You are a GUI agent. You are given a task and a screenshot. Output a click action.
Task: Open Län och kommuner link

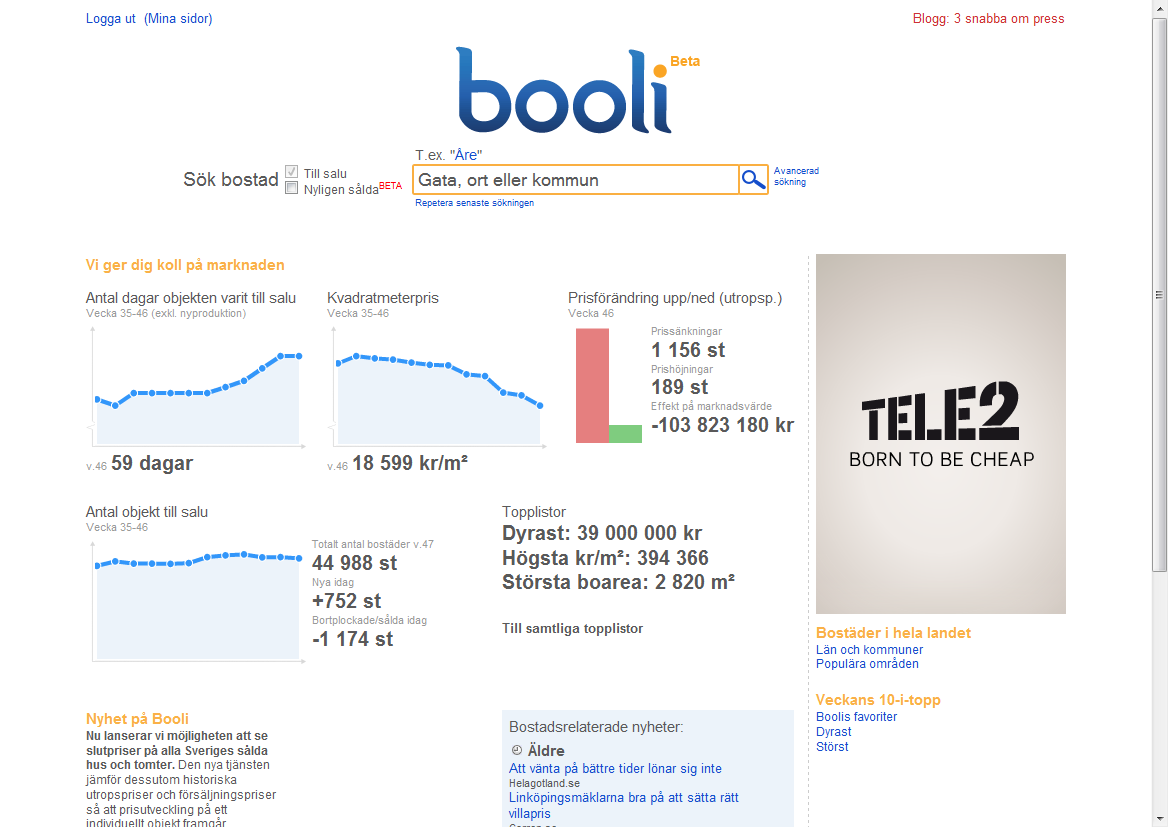[x=869, y=650]
